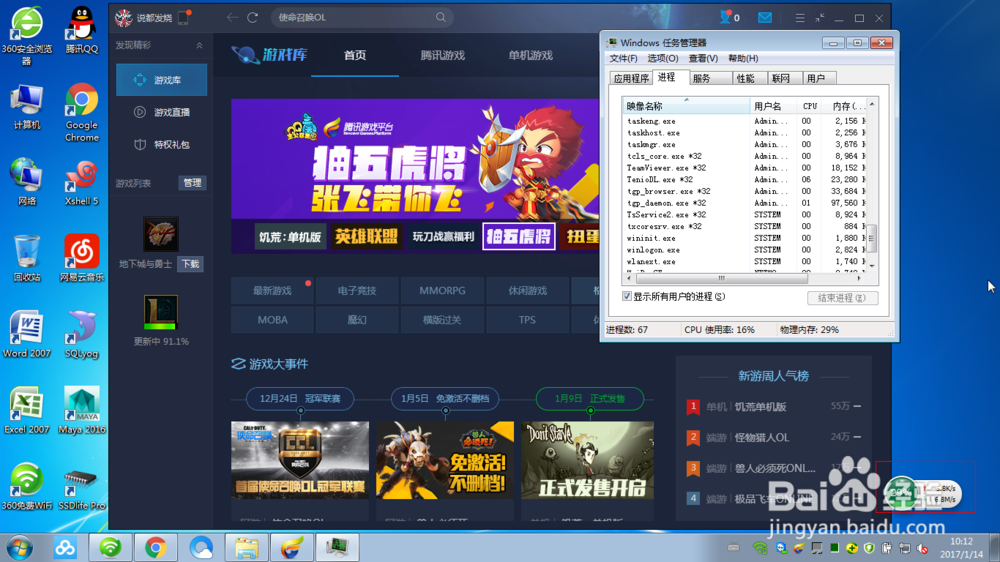Screen dimensions: 1000x562
Task: Open the Word 2007 desktop shortcut
Action: coord(26,334)
